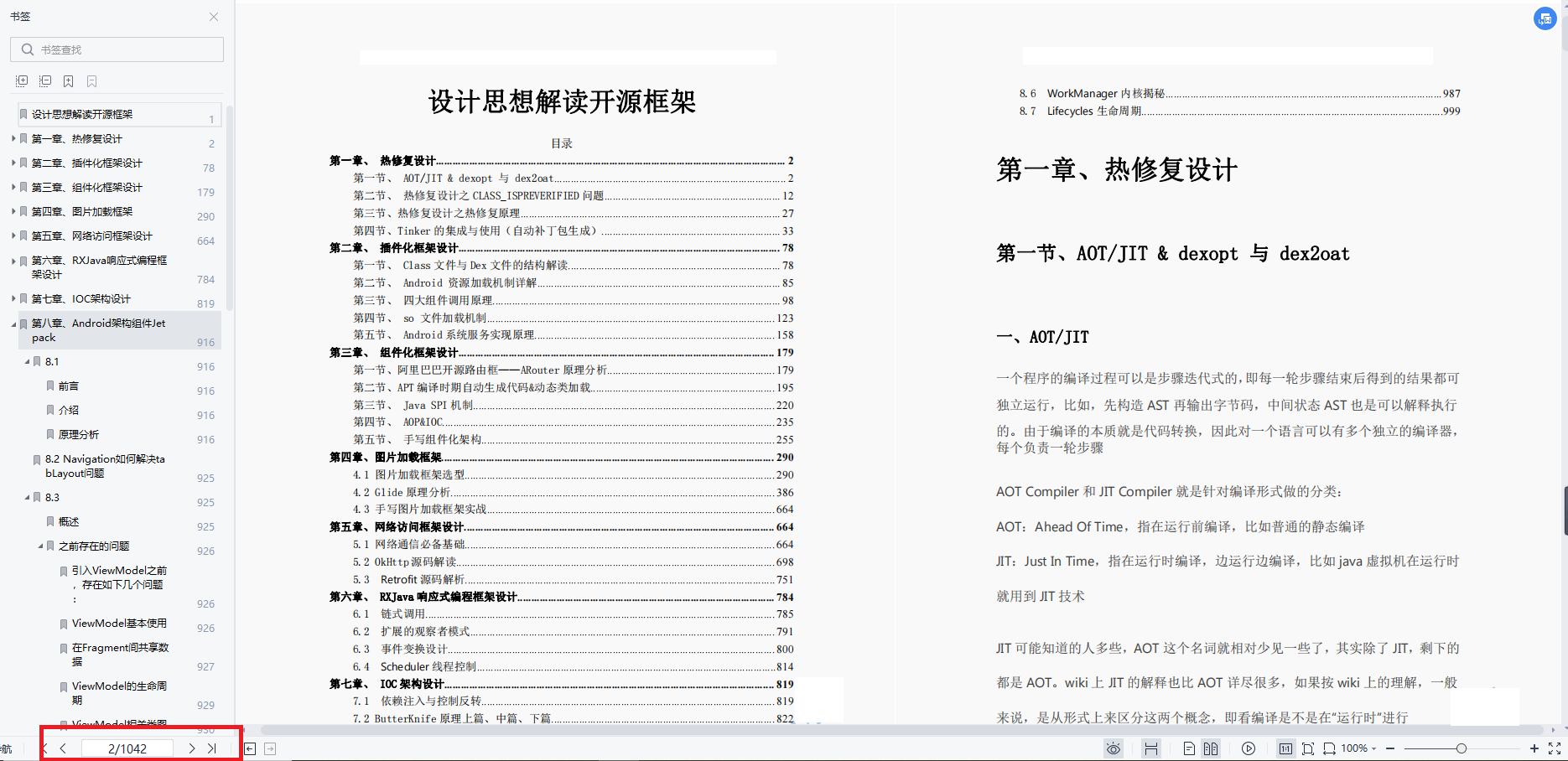Open the 原理分析 bookmark
The height and width of the screenshot is (761, 1568).
(79, 434)
